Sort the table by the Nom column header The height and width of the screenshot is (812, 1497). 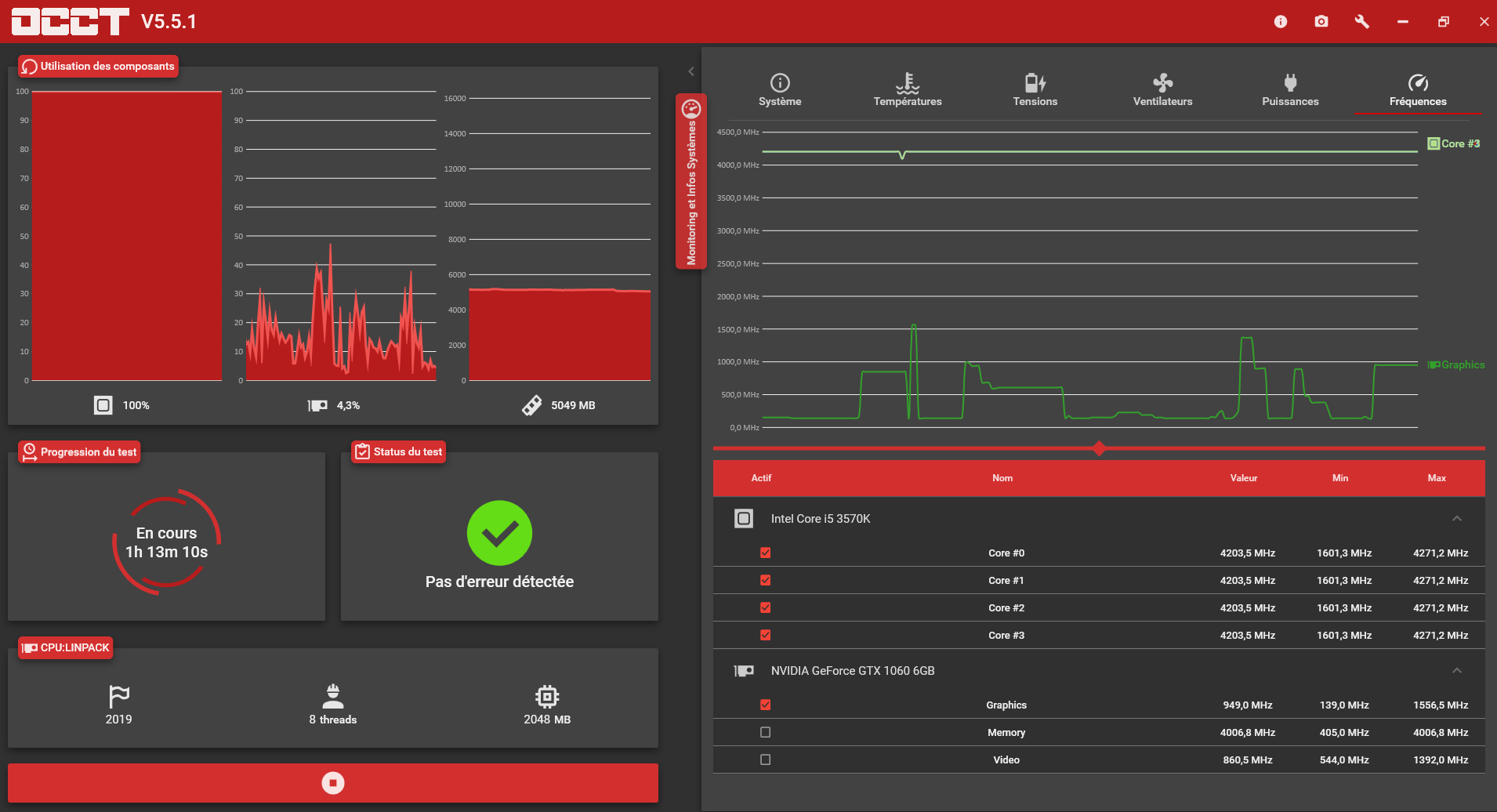(x=1002, y=478)
